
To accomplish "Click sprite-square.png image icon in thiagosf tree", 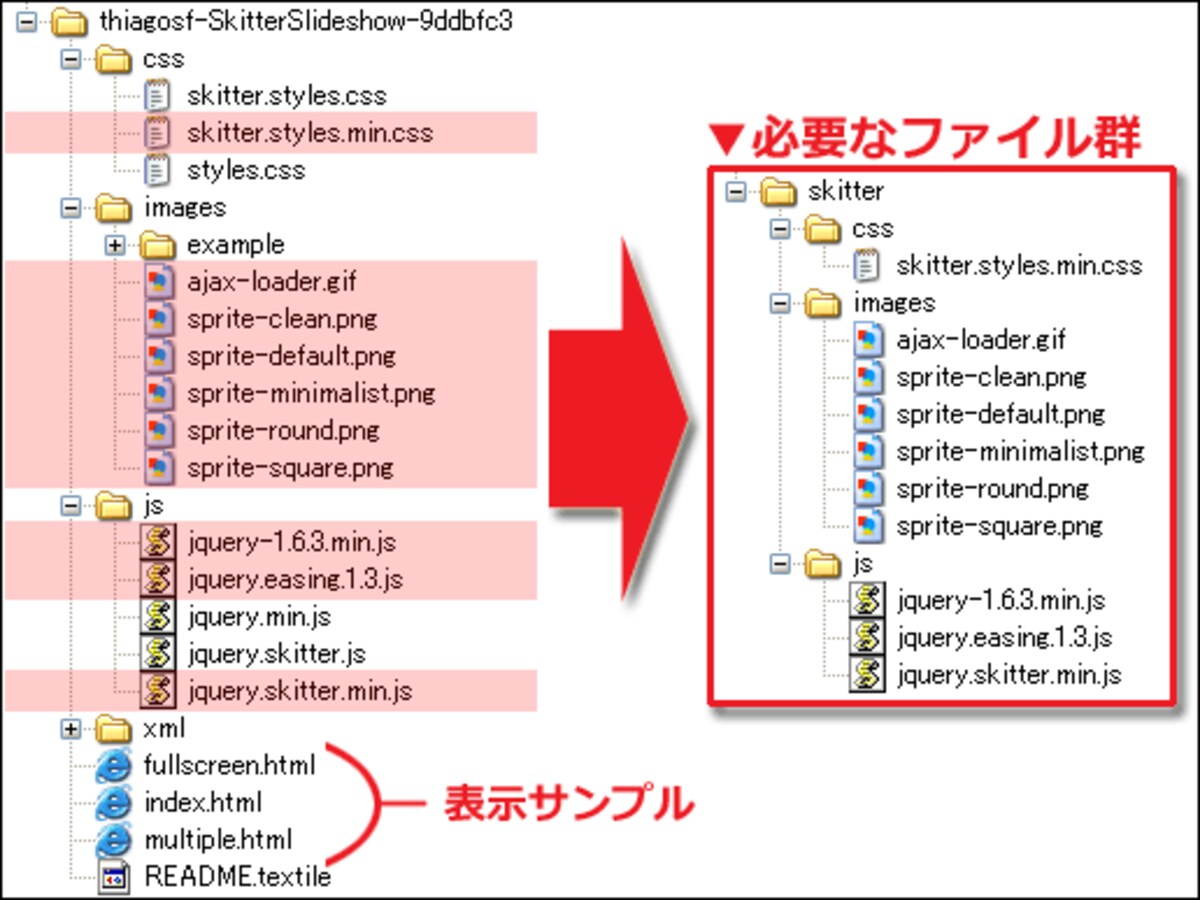I will (x=157, y=468).
